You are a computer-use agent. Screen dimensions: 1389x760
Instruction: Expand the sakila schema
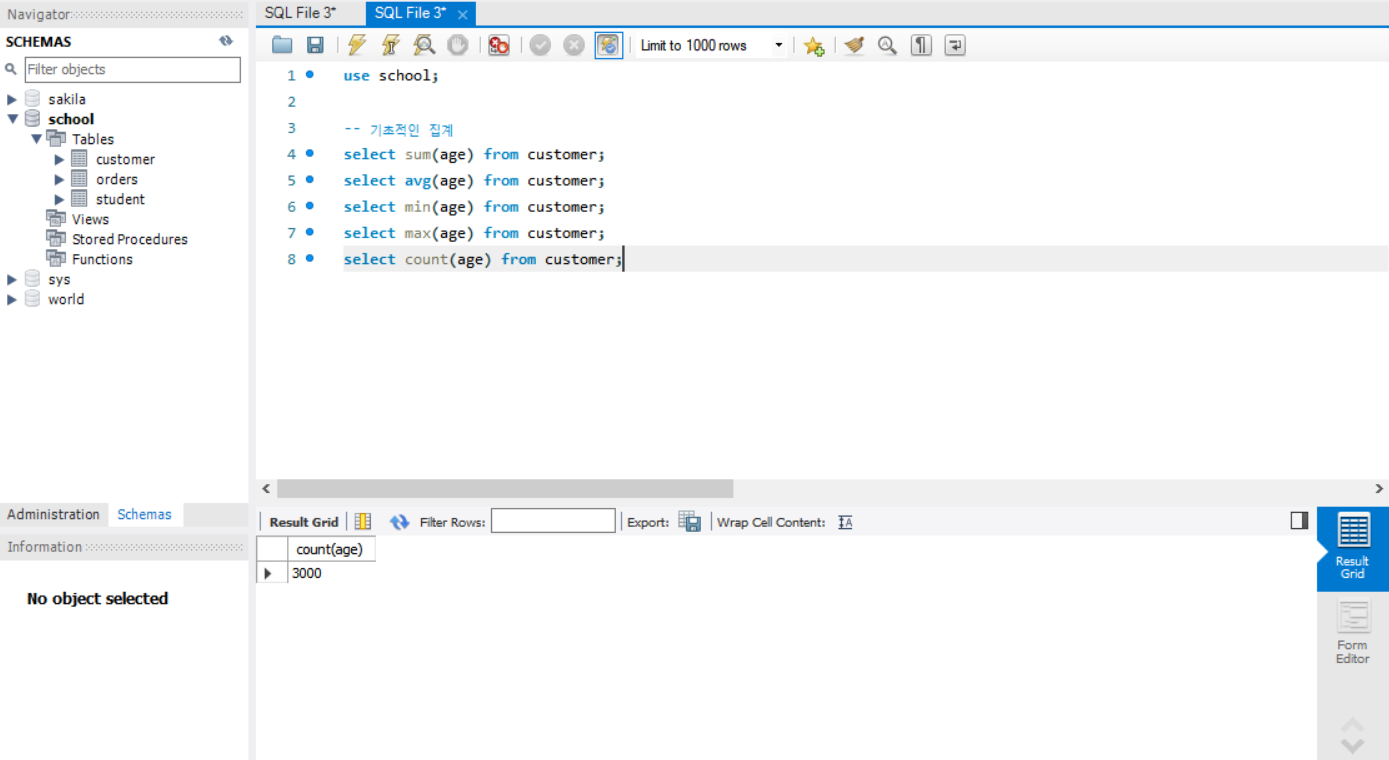point(12,99)
